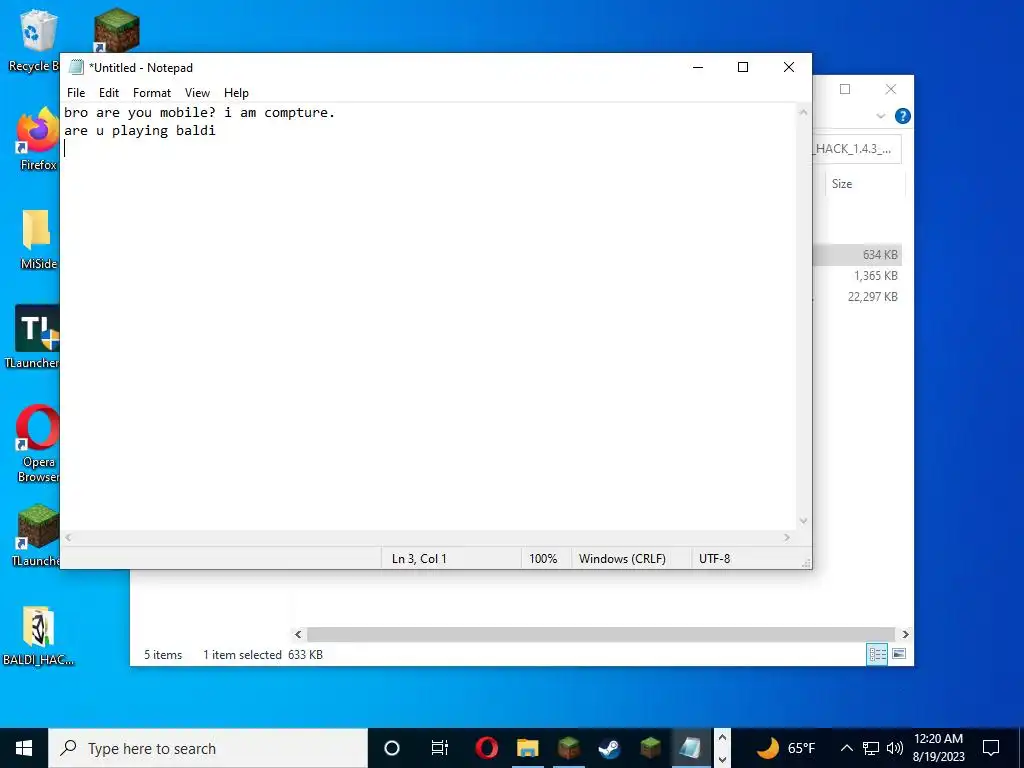
Task: Place cursor after 'are u playing baldi'
Action: point(216,131)
